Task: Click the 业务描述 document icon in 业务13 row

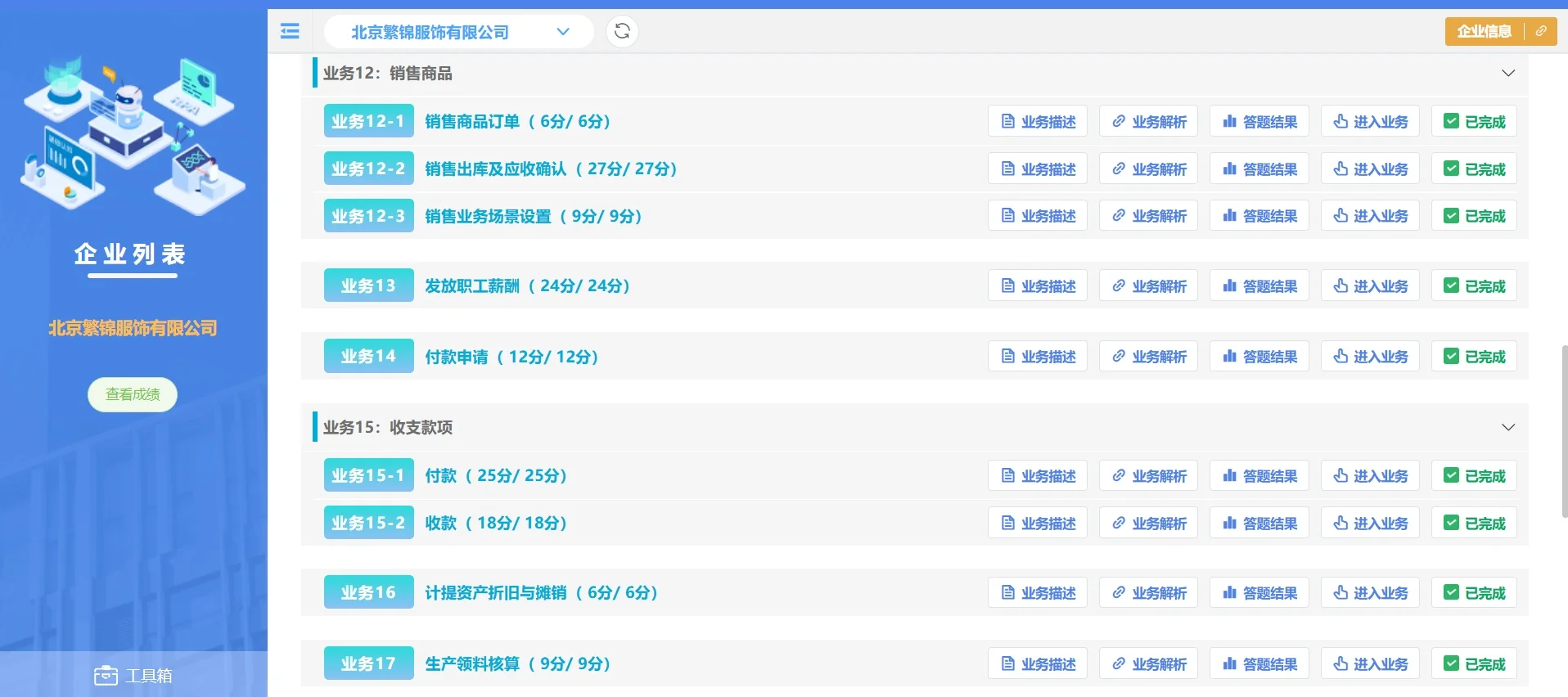Action: (x=1008, y=286)
